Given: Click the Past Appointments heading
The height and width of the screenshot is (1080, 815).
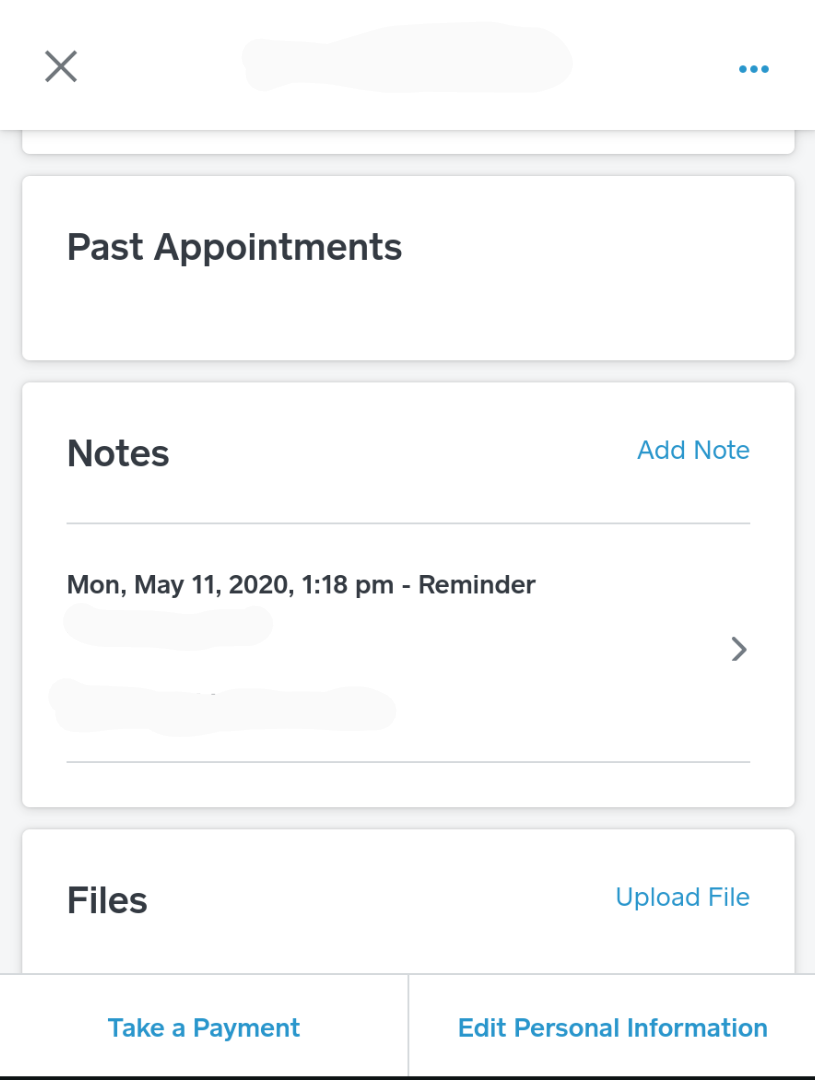Looking at the screenshot, I should (x=234, y=247).
